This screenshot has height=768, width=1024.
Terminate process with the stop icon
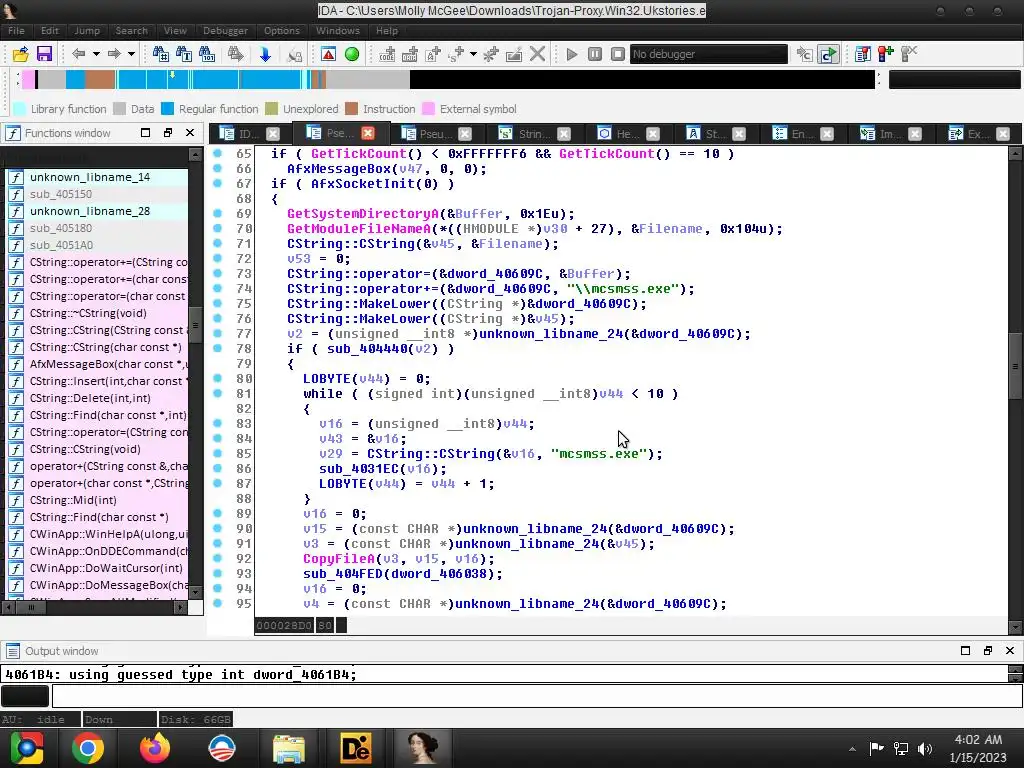(618, 54)
